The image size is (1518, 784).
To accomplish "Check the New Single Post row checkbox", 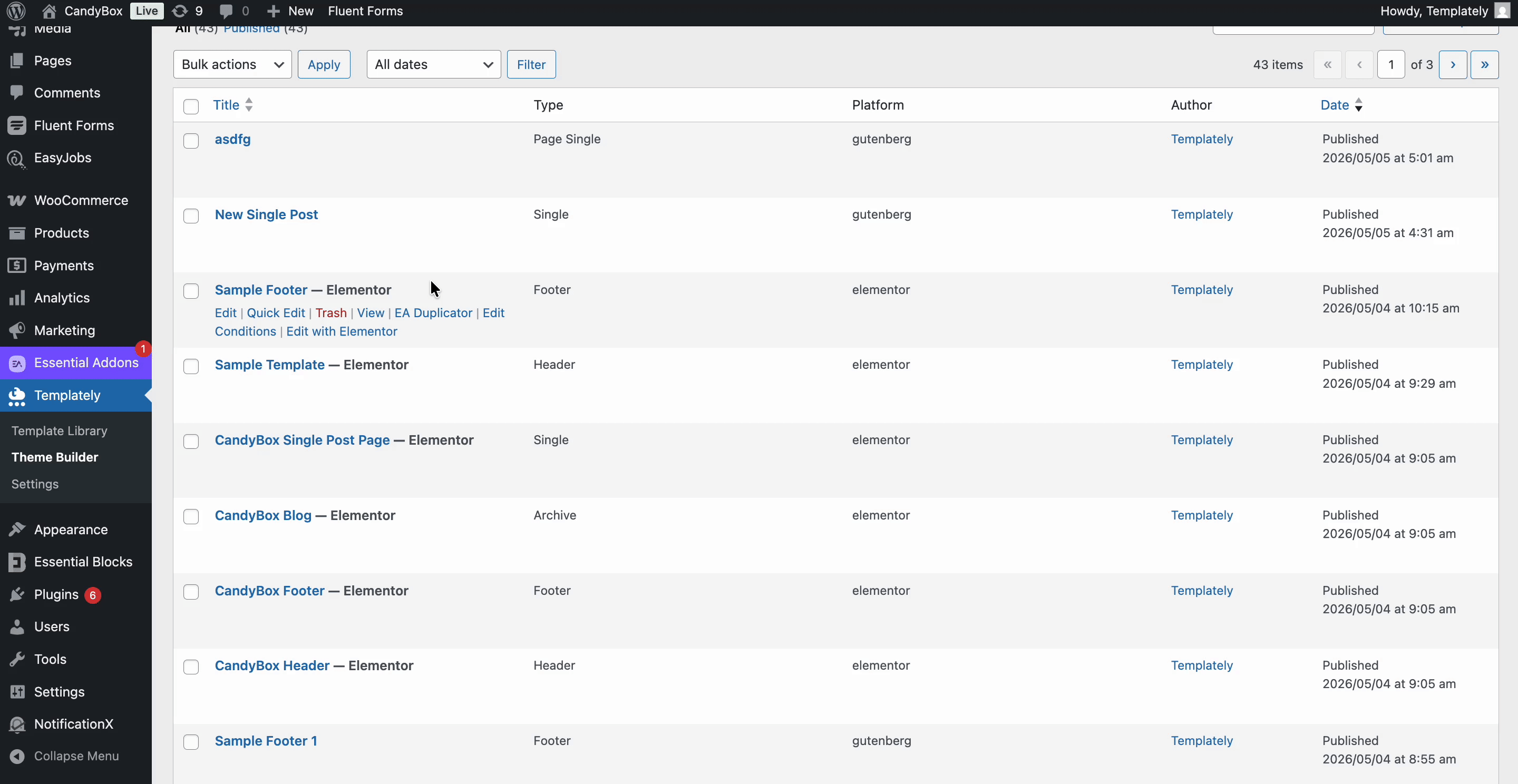I will (191, 215).
